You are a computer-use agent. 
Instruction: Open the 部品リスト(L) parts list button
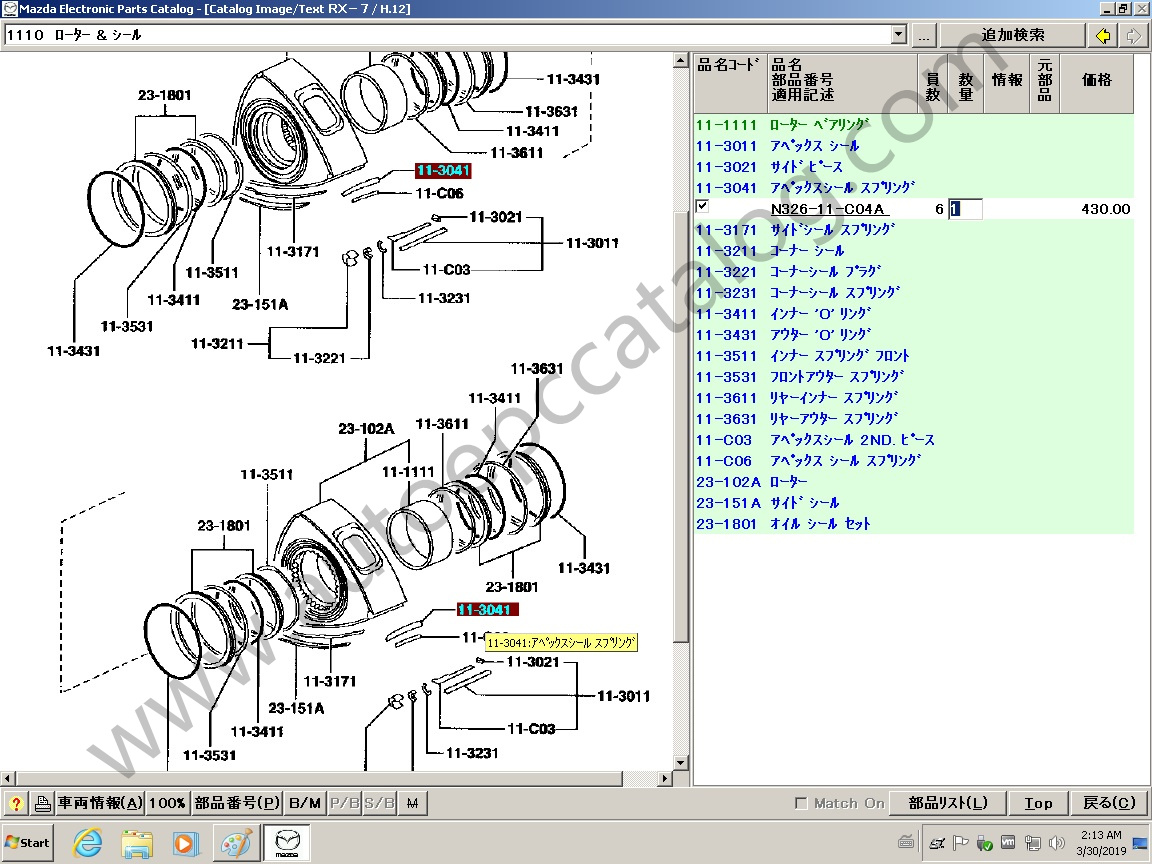pos(948,803)
